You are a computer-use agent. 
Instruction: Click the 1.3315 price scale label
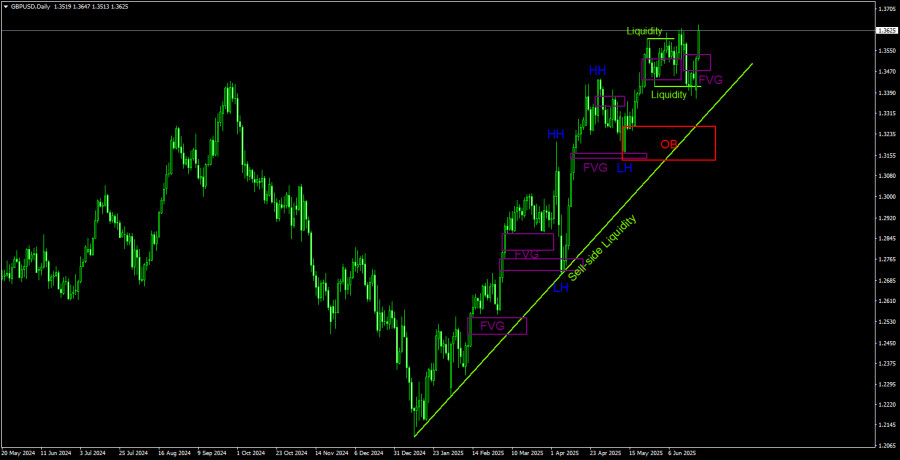click(x=887, y=113)
